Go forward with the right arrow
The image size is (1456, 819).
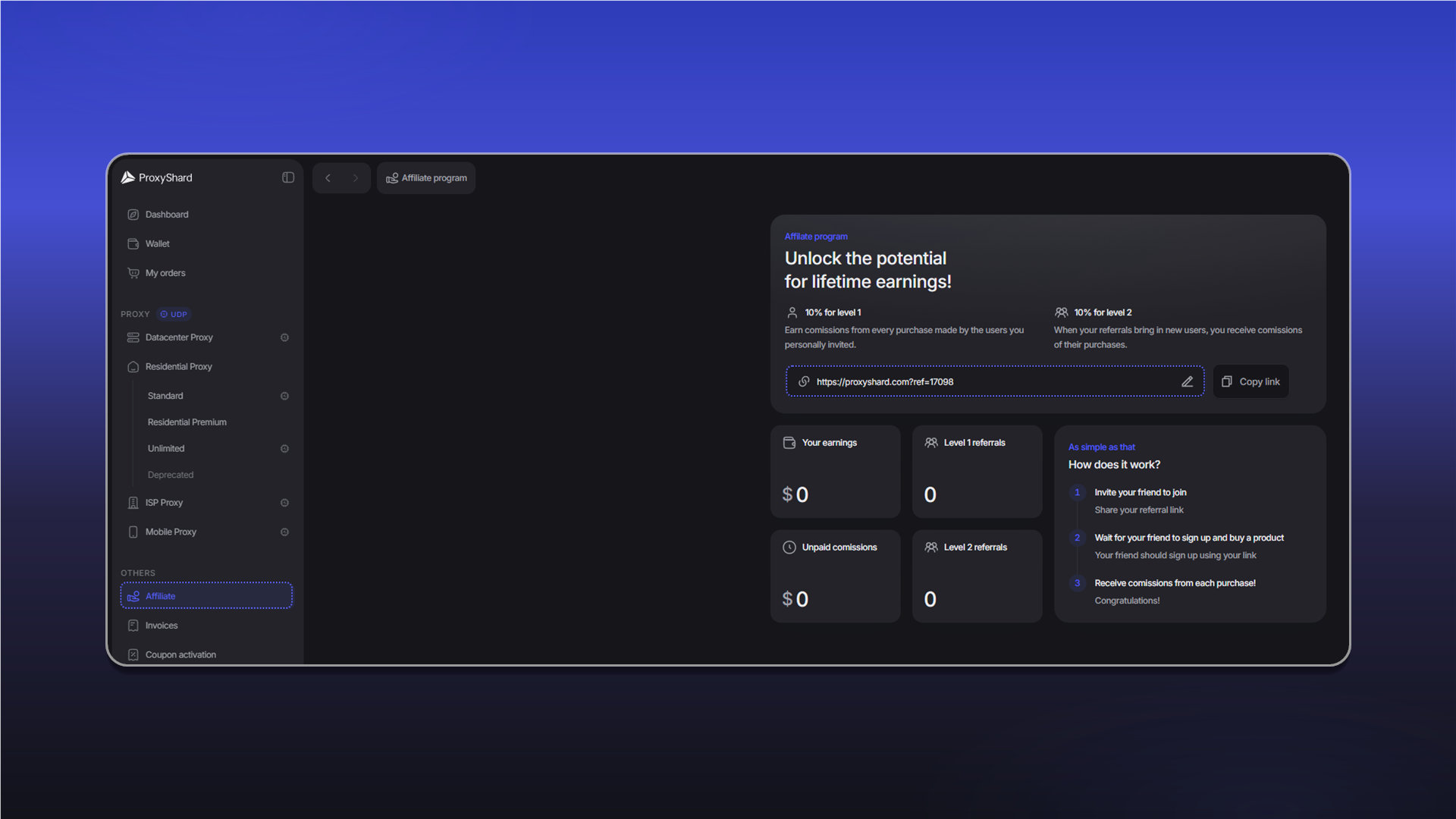[x=355, y=178]
